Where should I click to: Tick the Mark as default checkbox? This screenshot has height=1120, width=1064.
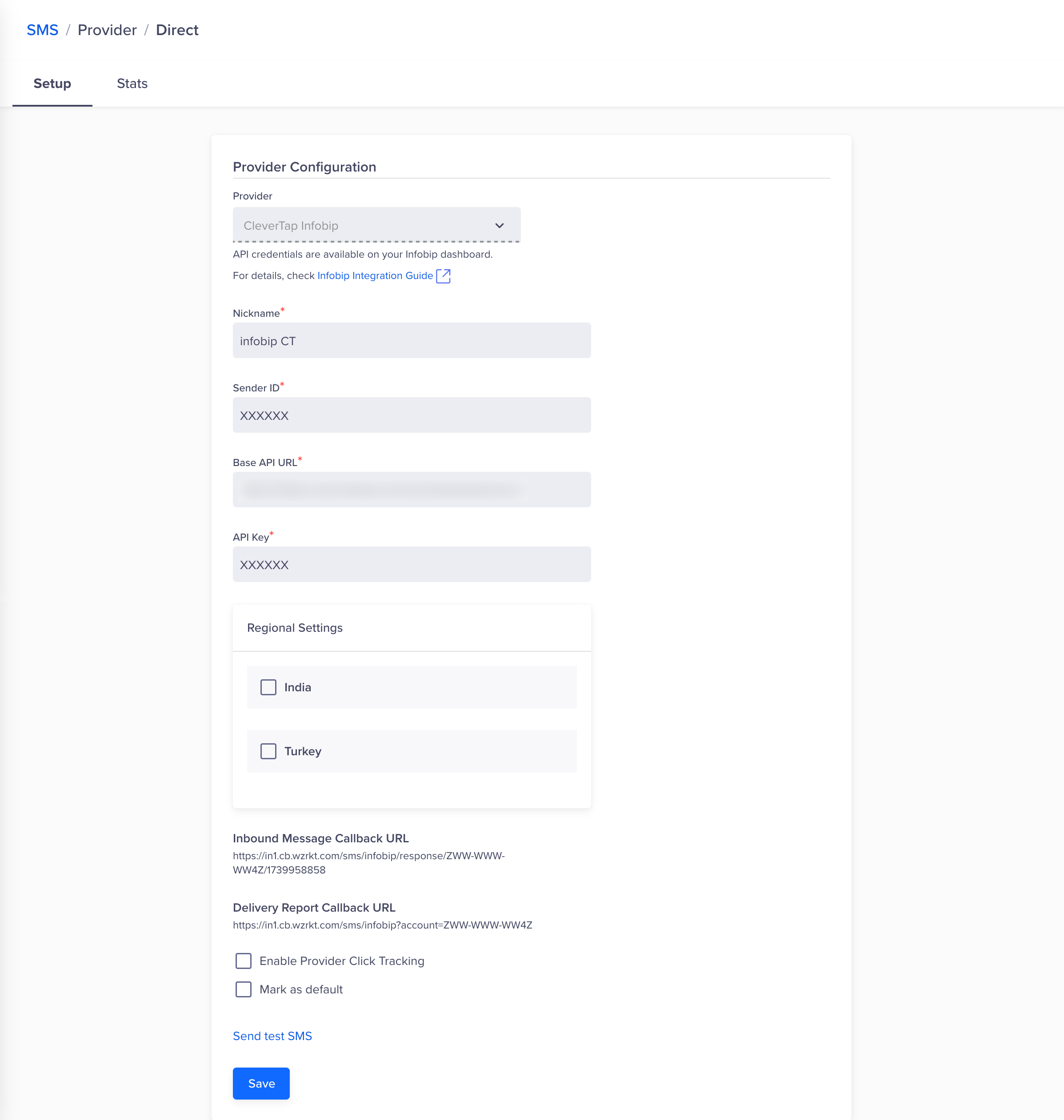(x=243, y=990)
